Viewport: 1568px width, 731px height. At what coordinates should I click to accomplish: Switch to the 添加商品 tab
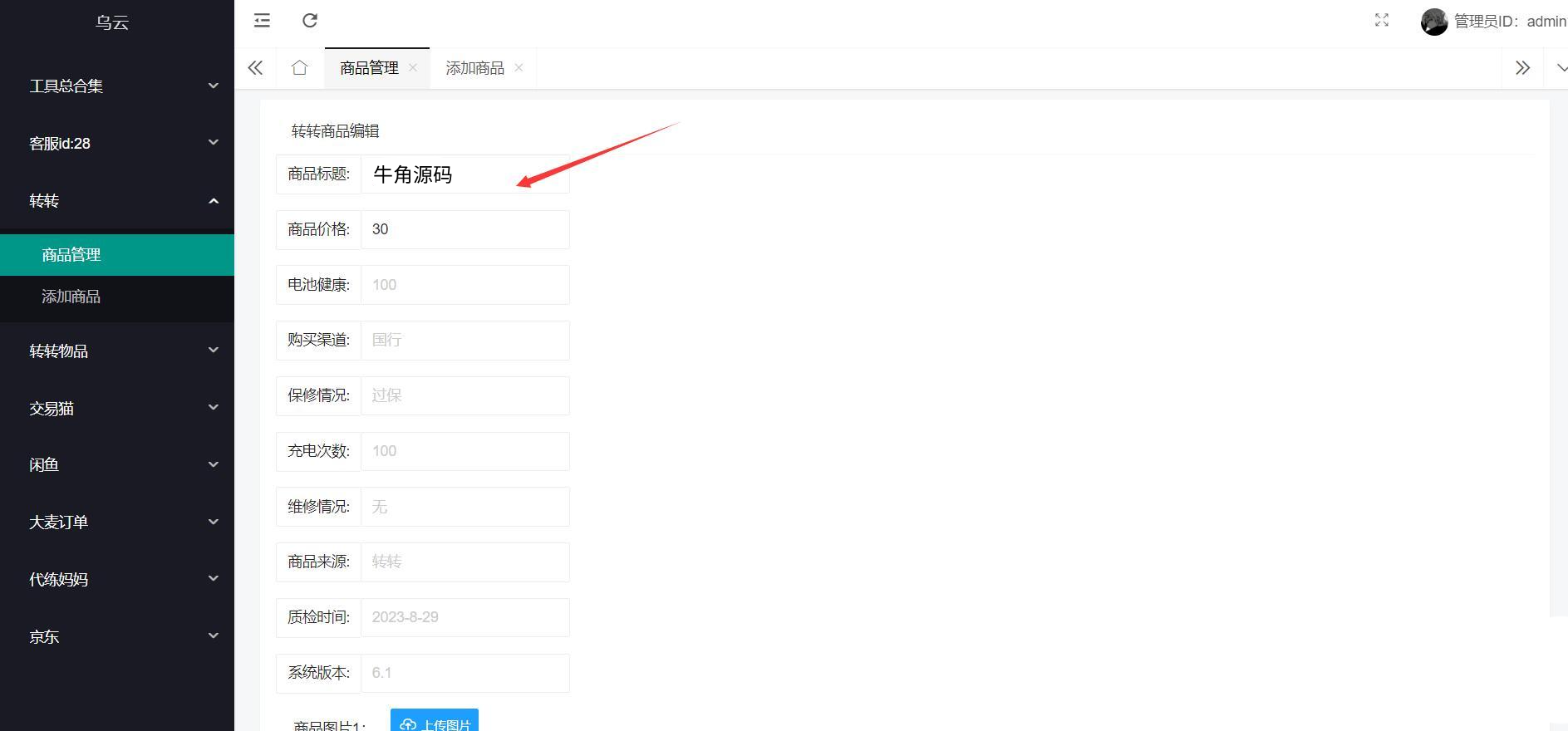tap(474, 68)
